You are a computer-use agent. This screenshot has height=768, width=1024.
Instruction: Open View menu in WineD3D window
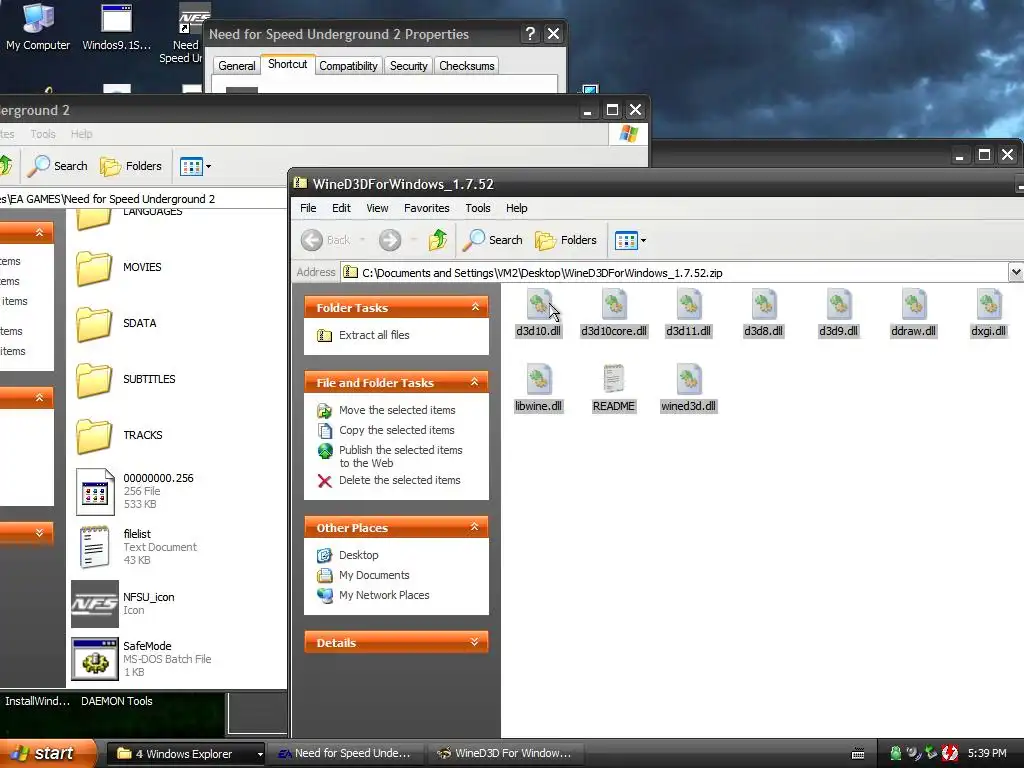click(377, 208)
